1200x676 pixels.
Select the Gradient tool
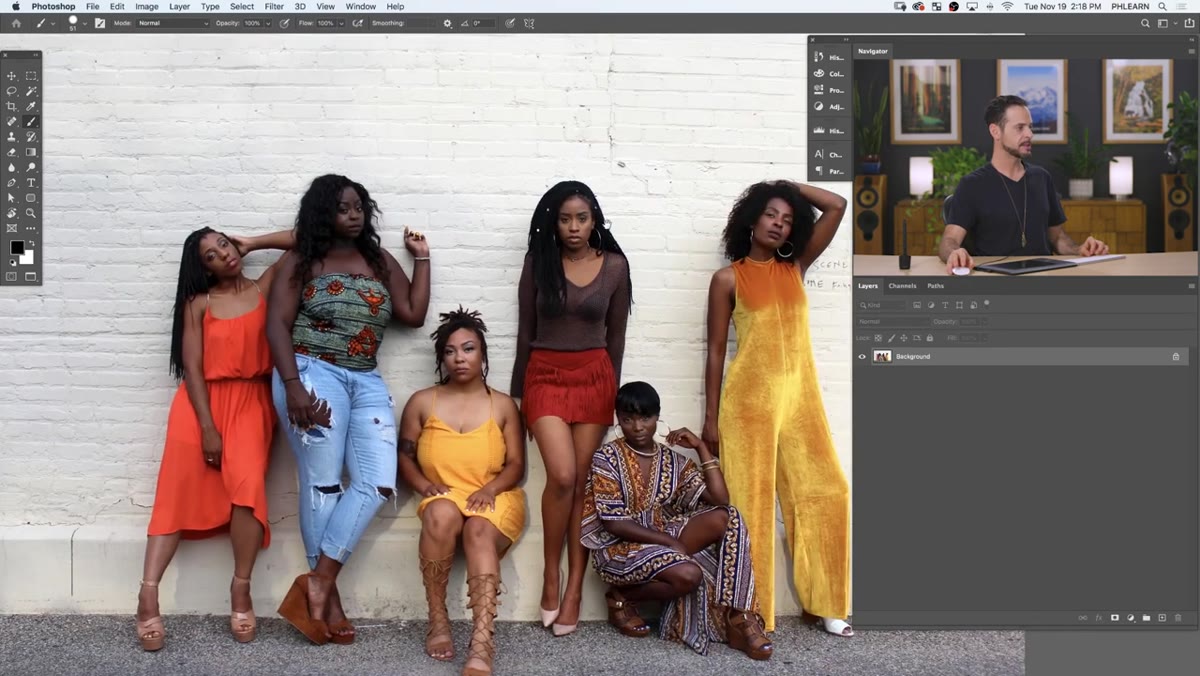31,152
